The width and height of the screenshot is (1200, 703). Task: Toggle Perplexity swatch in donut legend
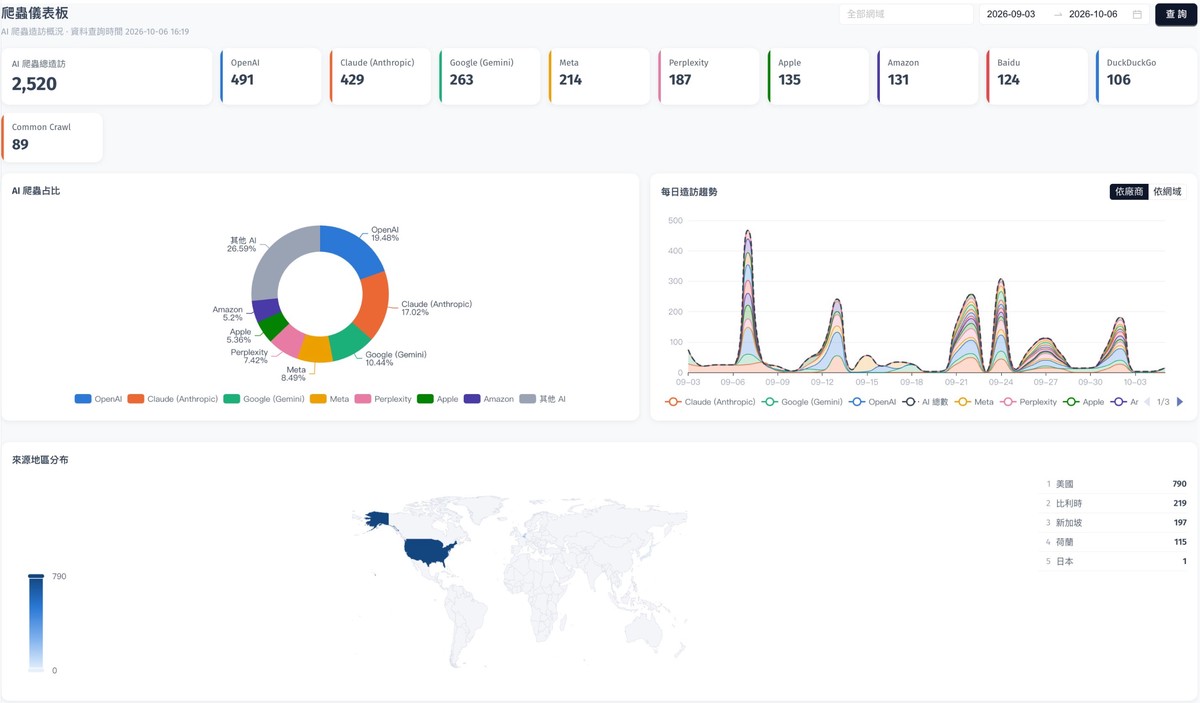coord(363,399)
